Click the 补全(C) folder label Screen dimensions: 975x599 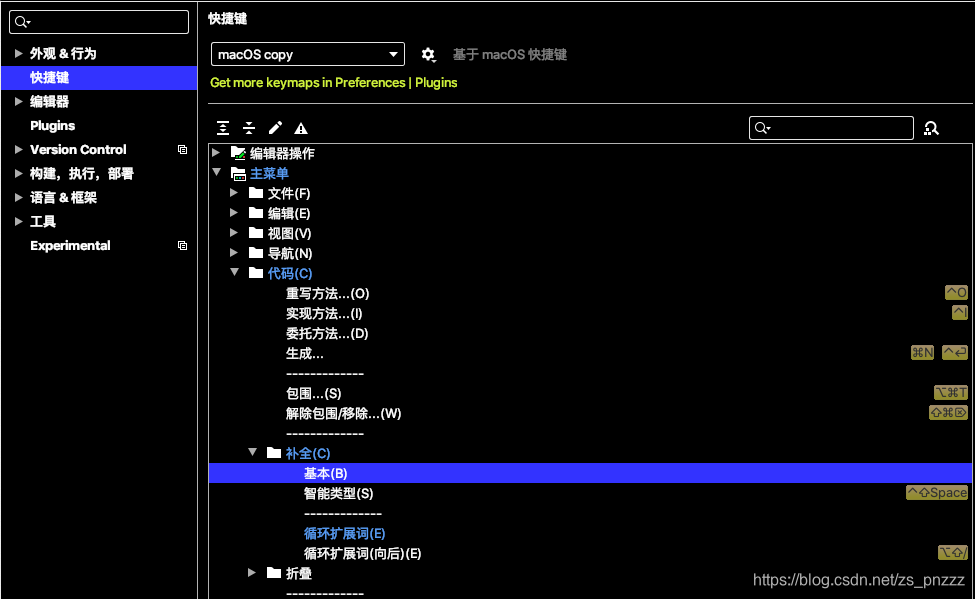tap(308, 453)
